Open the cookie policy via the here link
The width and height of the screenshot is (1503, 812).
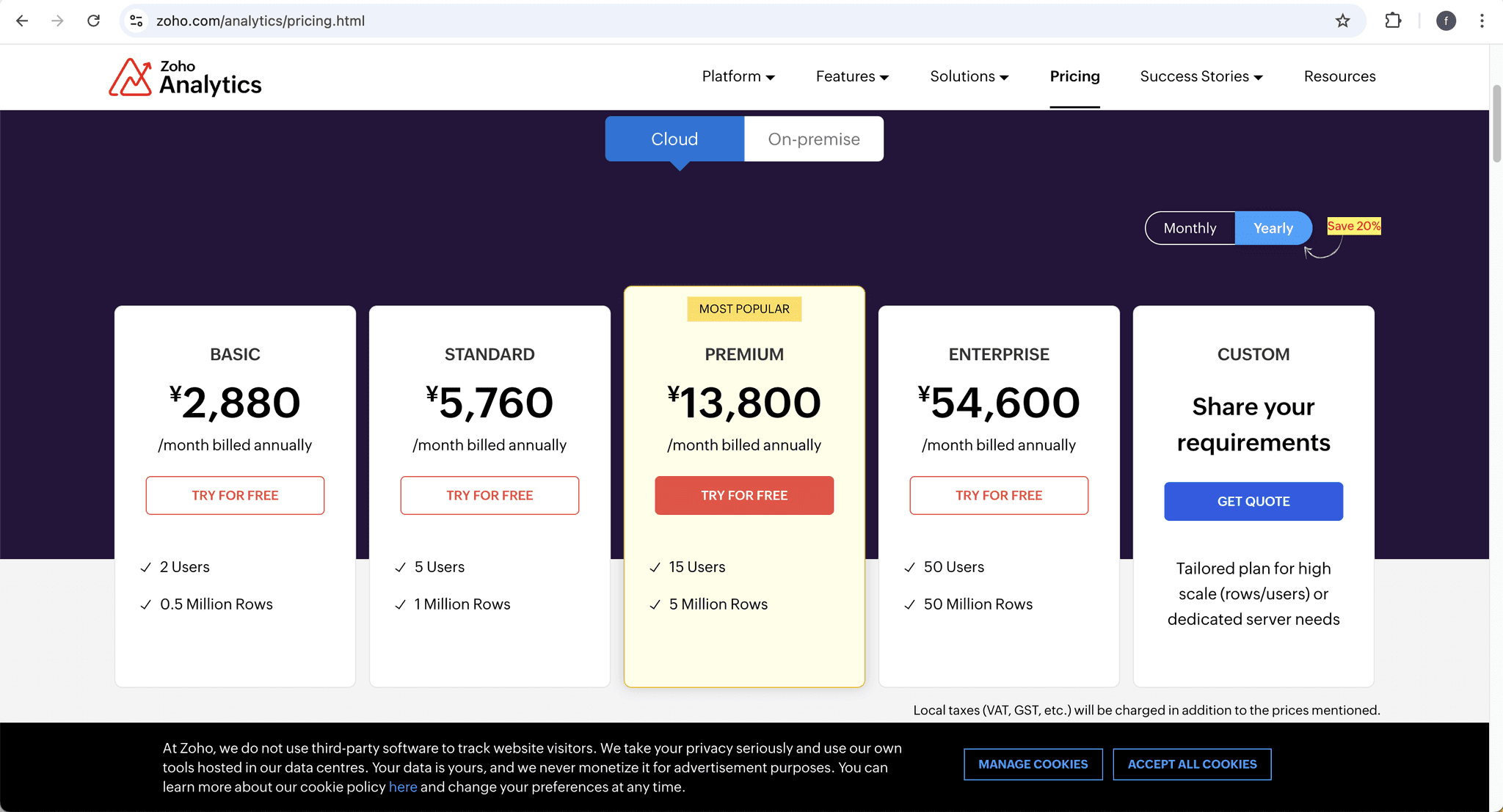pyautogui.click(x=403, y=786)
